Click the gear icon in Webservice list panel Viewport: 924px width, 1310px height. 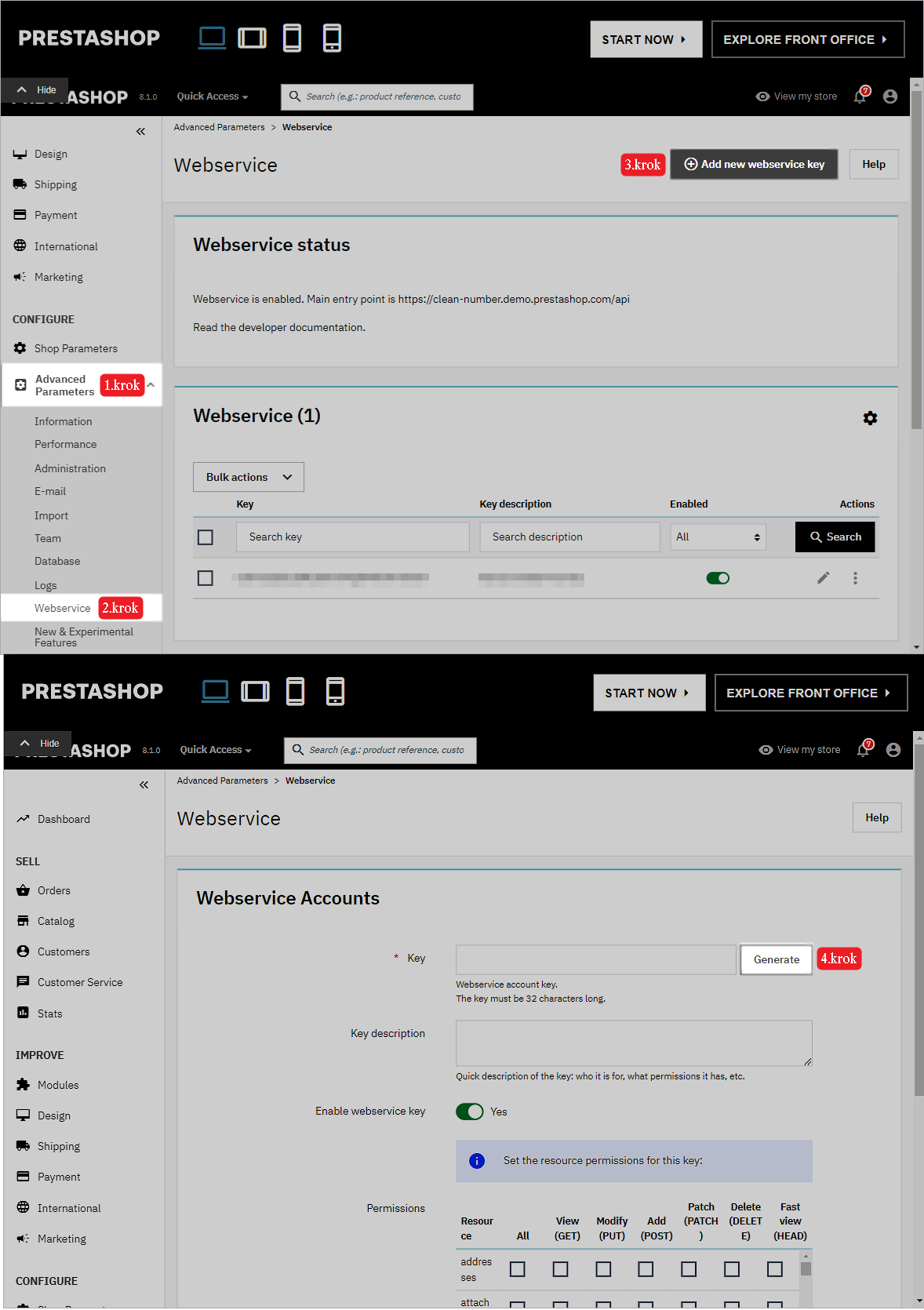(x=870, y=418)
